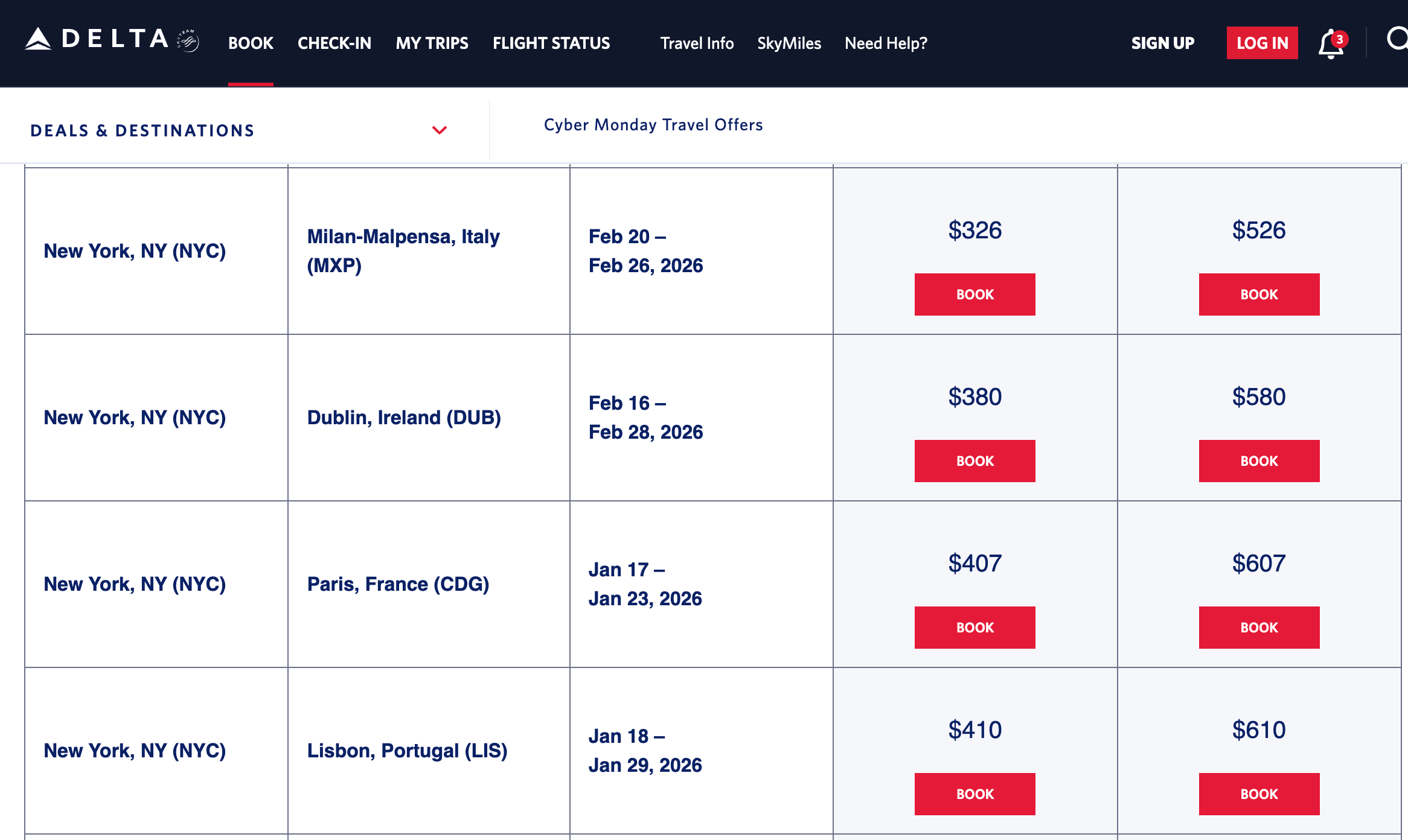
Task: Book the $407 Paris flight
Action: click(974, 627)
